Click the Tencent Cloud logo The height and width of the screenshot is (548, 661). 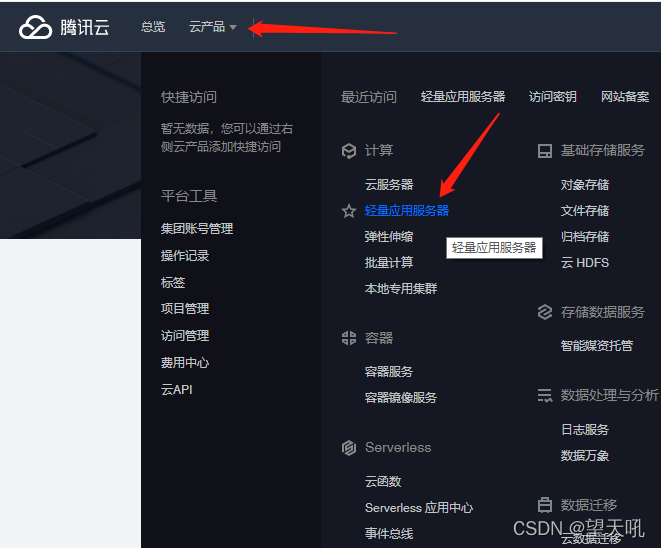(35, 27)
